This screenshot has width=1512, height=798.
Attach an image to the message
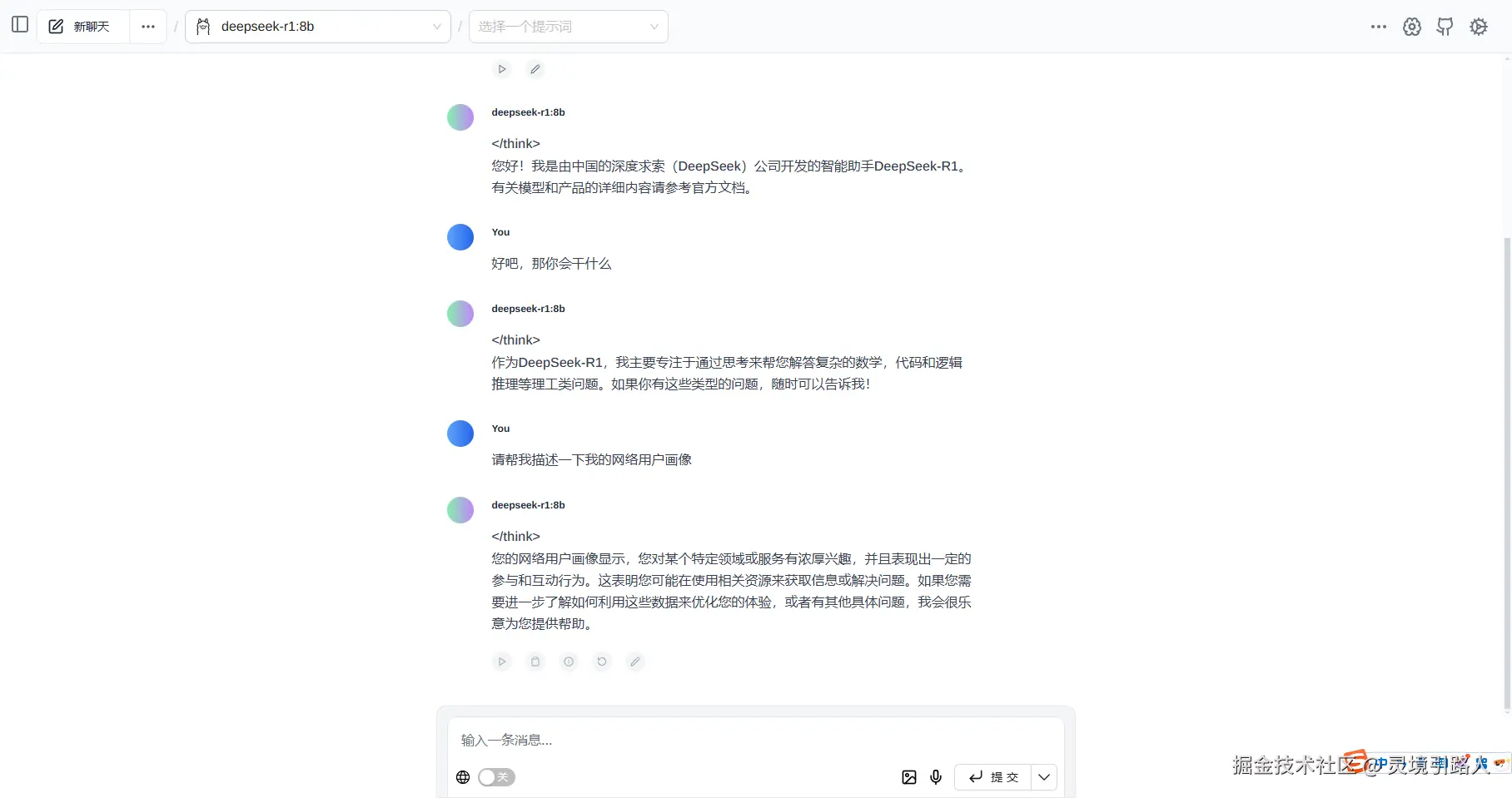pyautogui.click(x=908, y=777)
